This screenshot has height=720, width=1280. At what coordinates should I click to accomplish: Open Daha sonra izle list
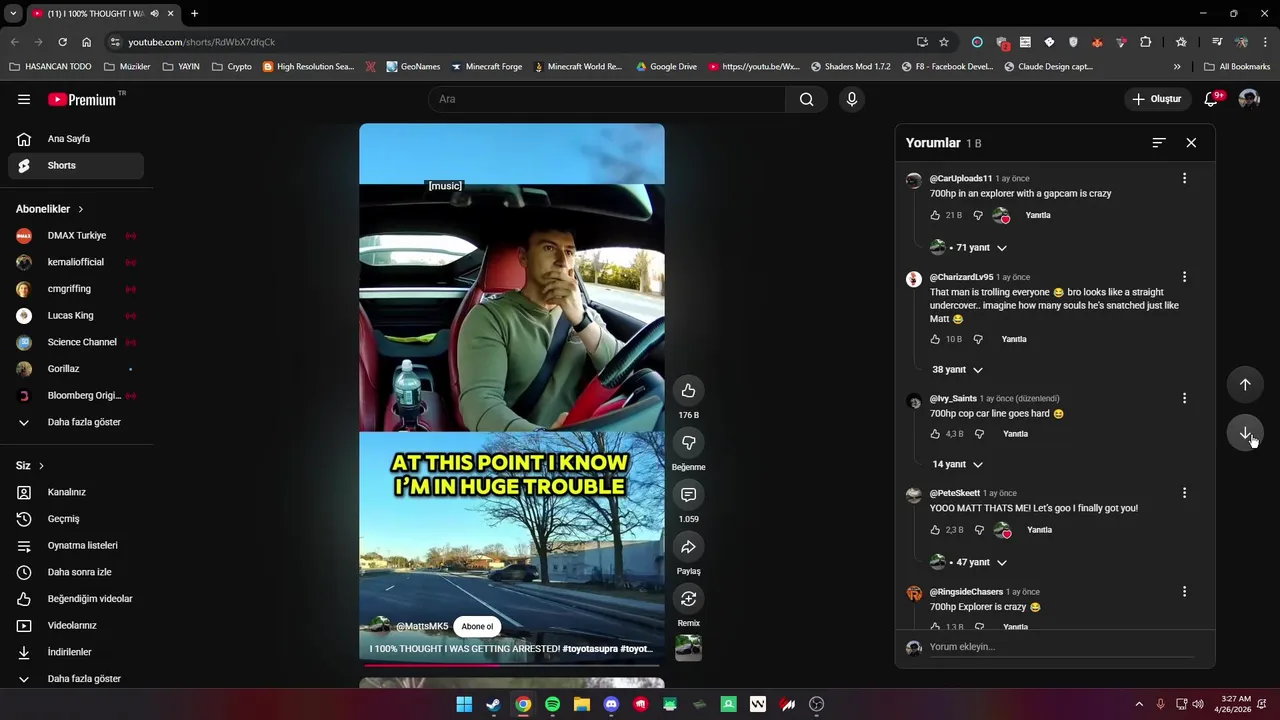point(76,572)
